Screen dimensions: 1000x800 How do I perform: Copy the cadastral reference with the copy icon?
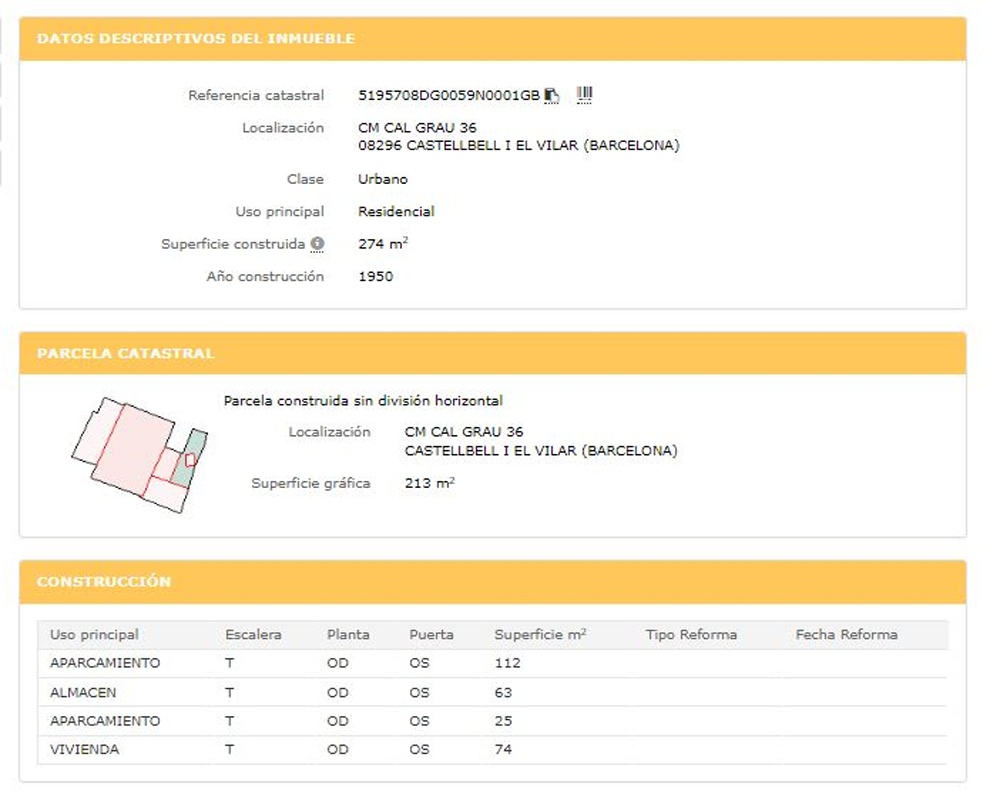tap(552, 96)
